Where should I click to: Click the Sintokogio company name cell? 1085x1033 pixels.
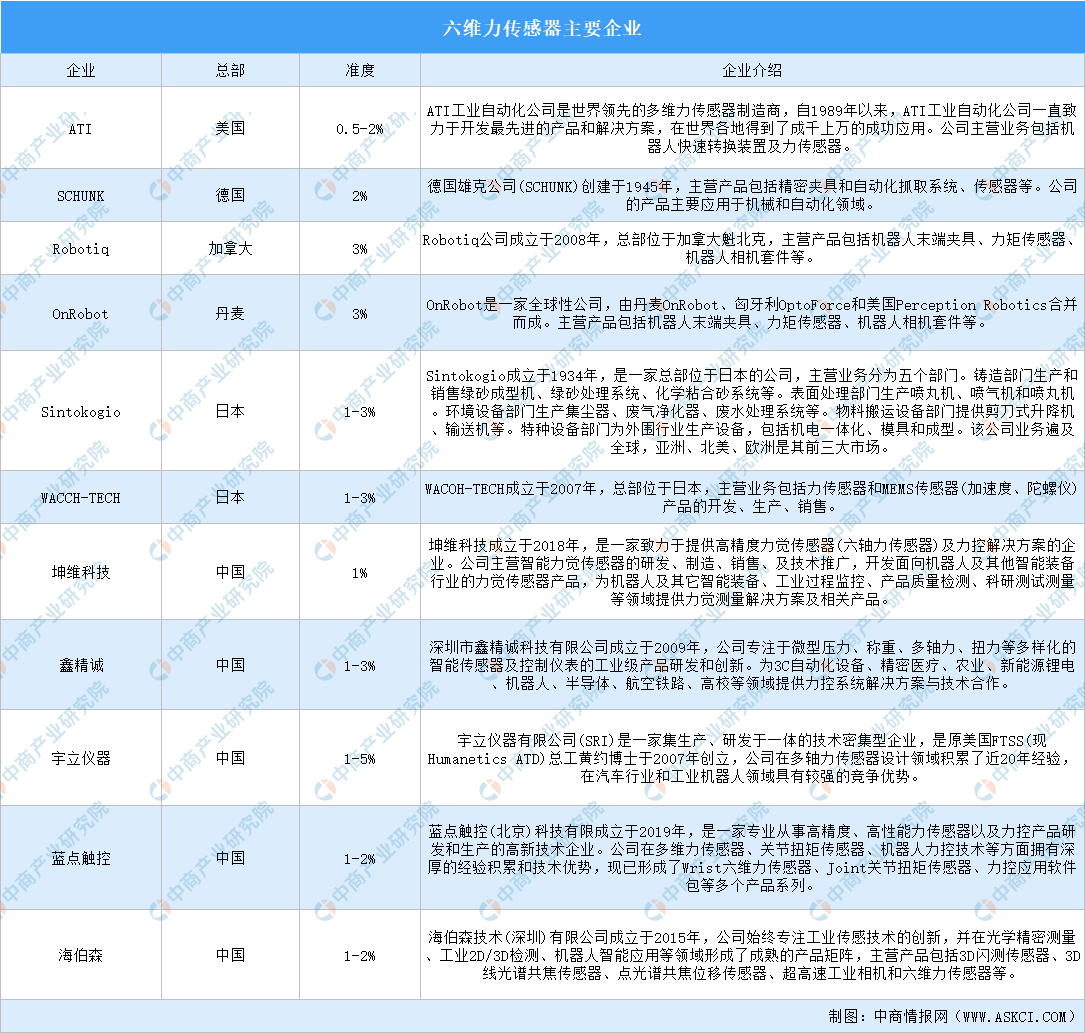[81, 412]
